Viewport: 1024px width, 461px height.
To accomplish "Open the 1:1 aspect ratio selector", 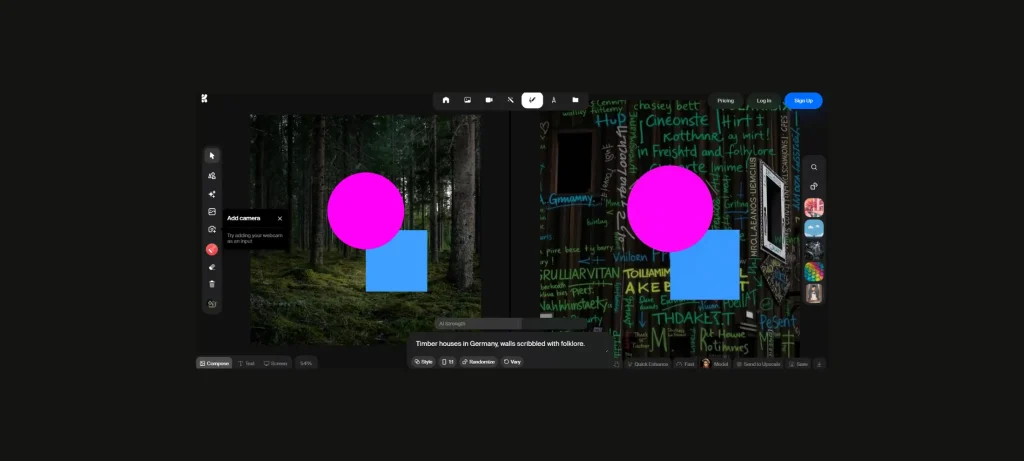I will (447, 362).
